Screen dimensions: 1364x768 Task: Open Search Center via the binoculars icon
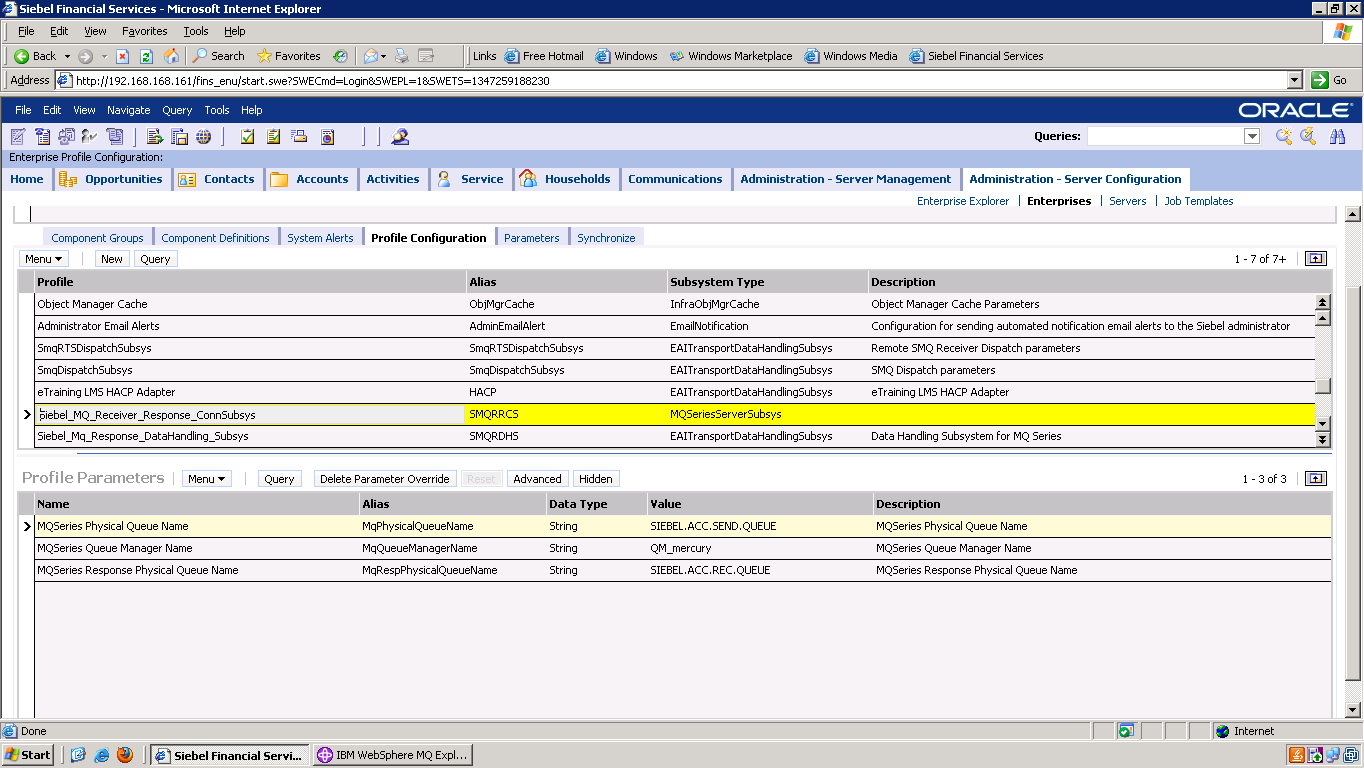tap(1337, 137)
